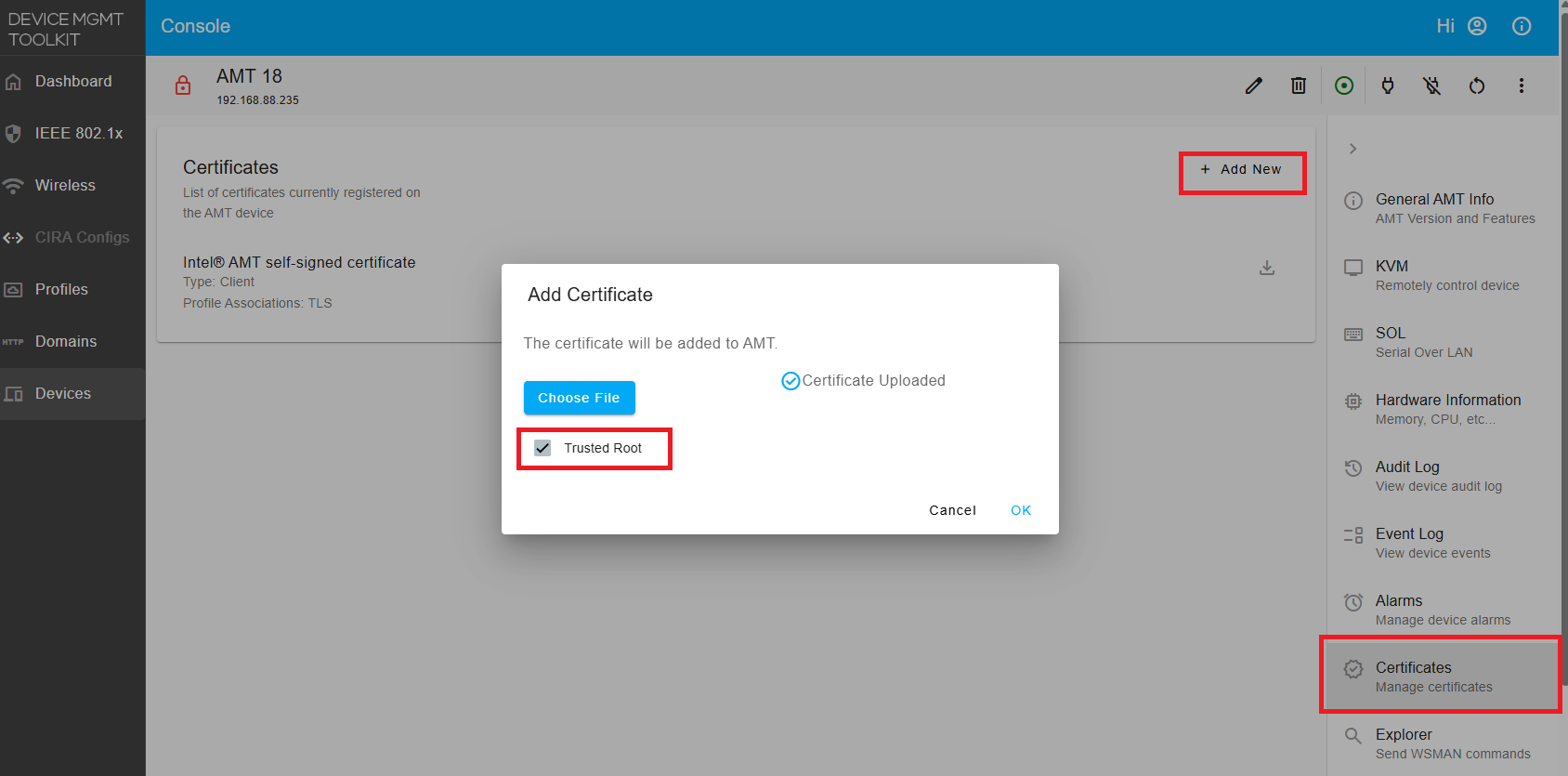Click the Choose File button
This screenshot has width=1568, height=776.
tap(579, 398)
